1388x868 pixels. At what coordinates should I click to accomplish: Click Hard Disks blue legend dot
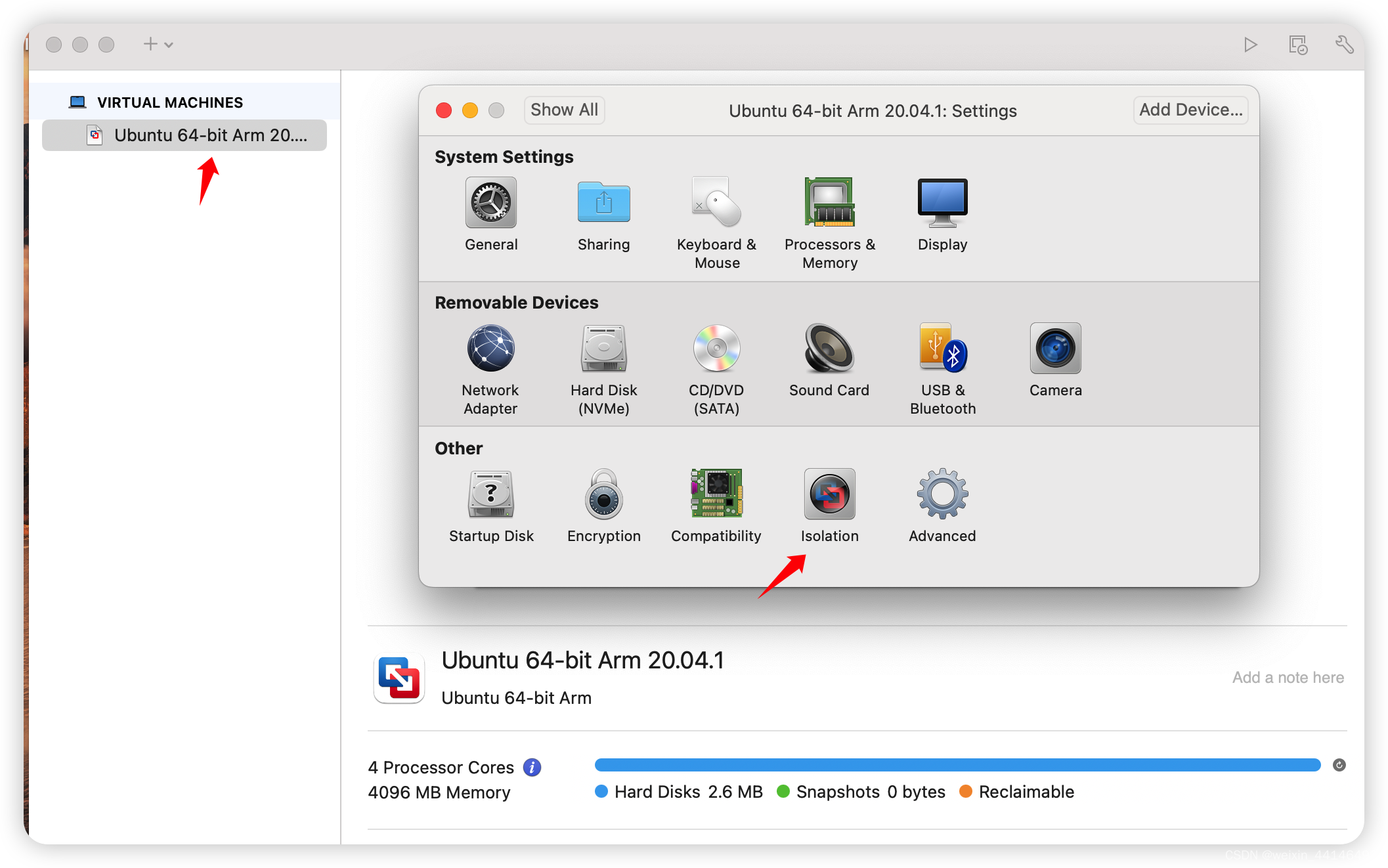click(x=601, y=791)
